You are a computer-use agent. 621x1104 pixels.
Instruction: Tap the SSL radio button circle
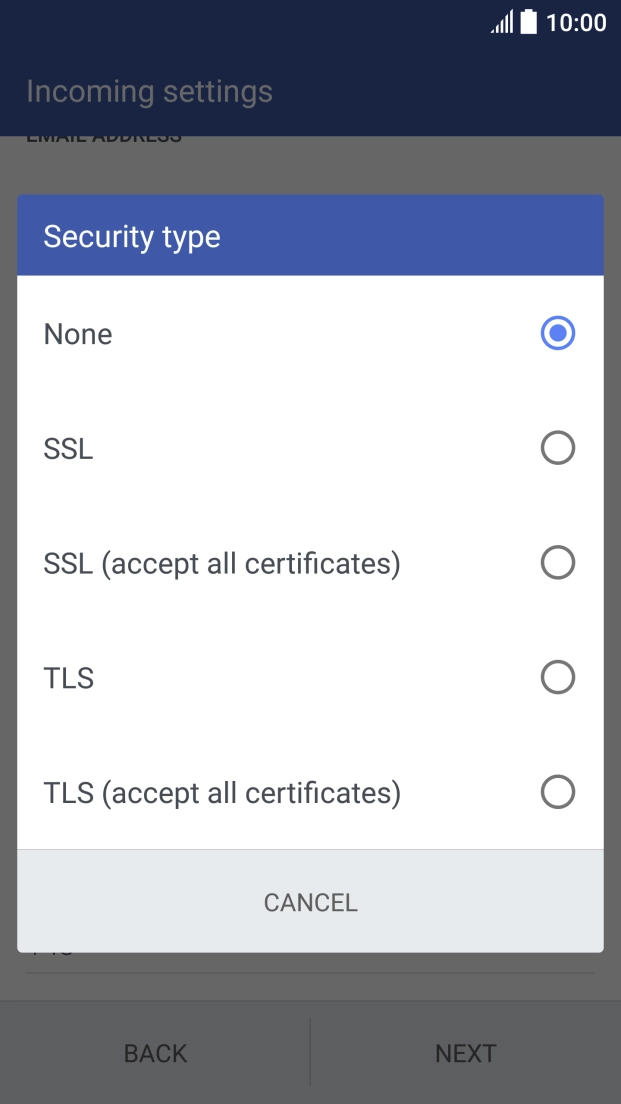point(558,448)
